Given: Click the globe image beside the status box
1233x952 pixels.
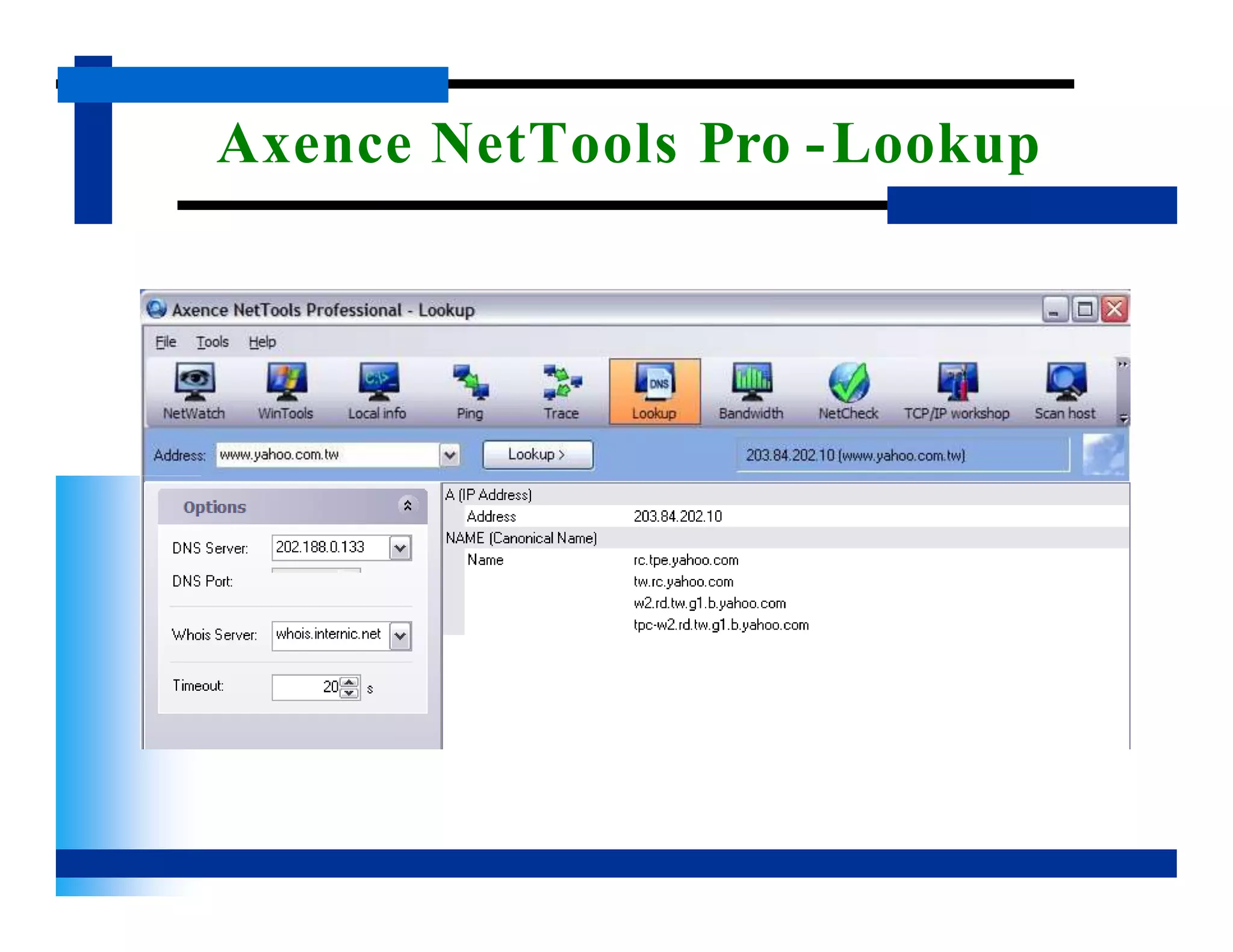Looking at the screenshot, I should pyautogui.click(x=1103, y=455).
